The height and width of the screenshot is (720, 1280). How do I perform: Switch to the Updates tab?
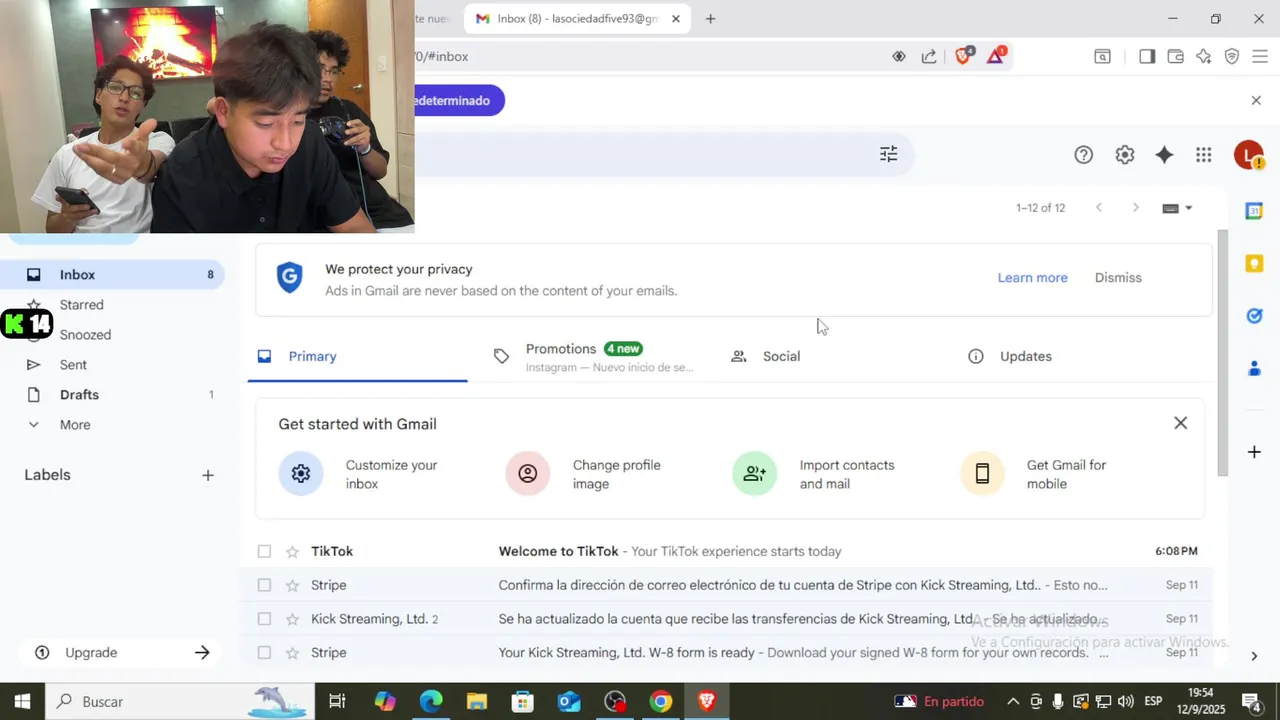(x=1068, y=356)
